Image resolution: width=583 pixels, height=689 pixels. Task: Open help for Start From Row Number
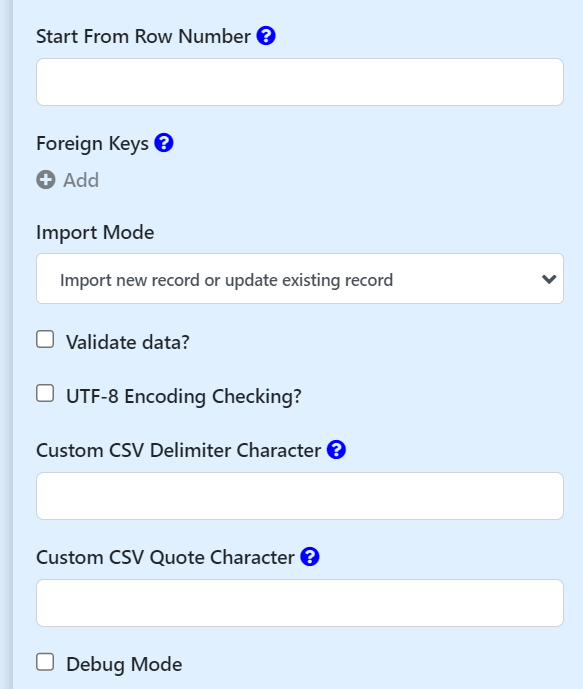point(266,36)
